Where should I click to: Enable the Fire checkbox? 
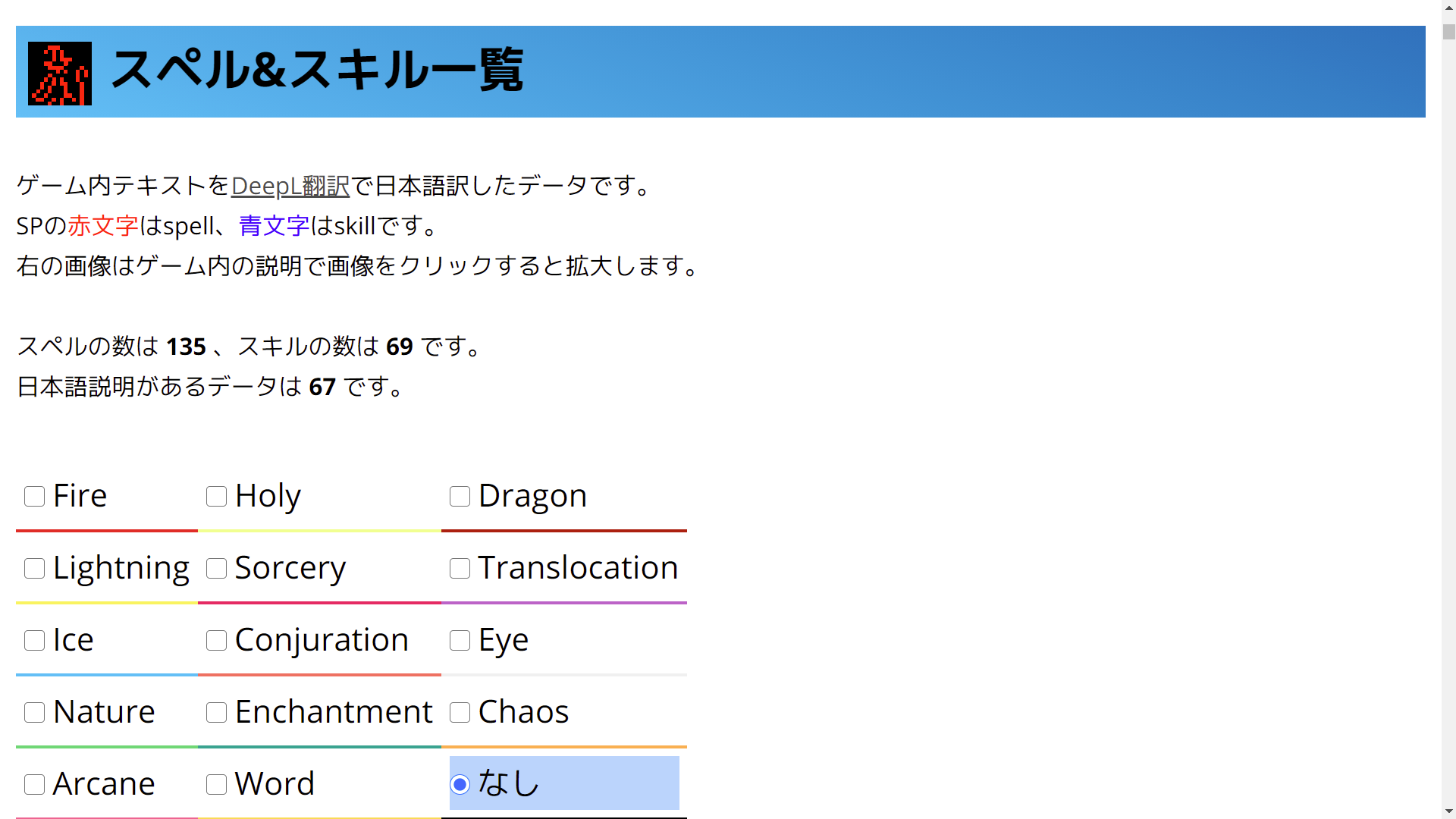pos(35,497)
